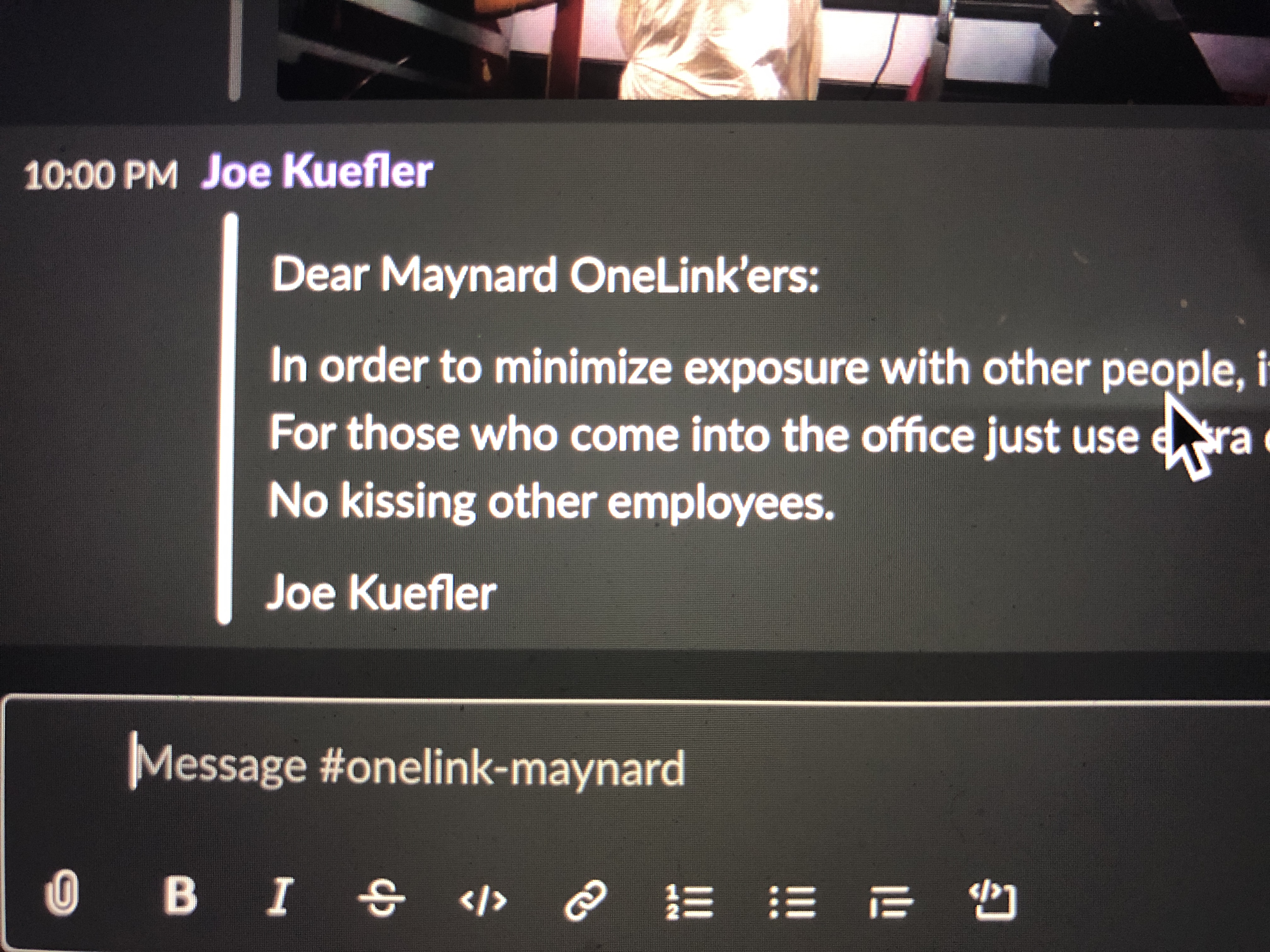Toggle italic formatting in composer
The image size is (1270, 952).
point(280,896)
